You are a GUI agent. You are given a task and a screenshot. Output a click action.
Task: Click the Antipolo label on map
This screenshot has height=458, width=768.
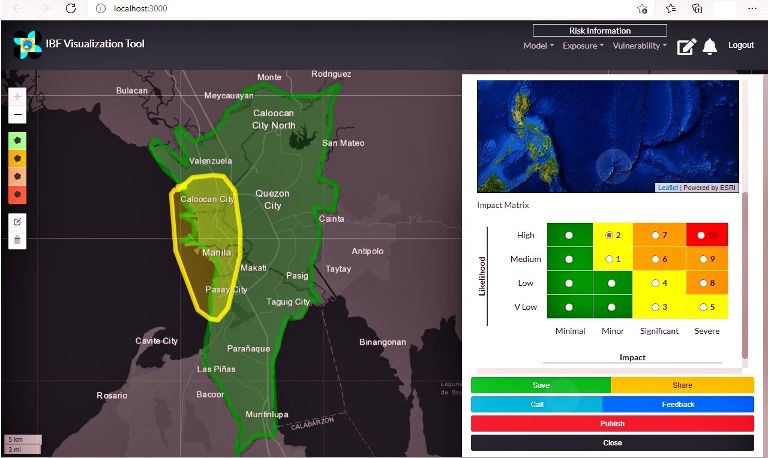point(367,251)
